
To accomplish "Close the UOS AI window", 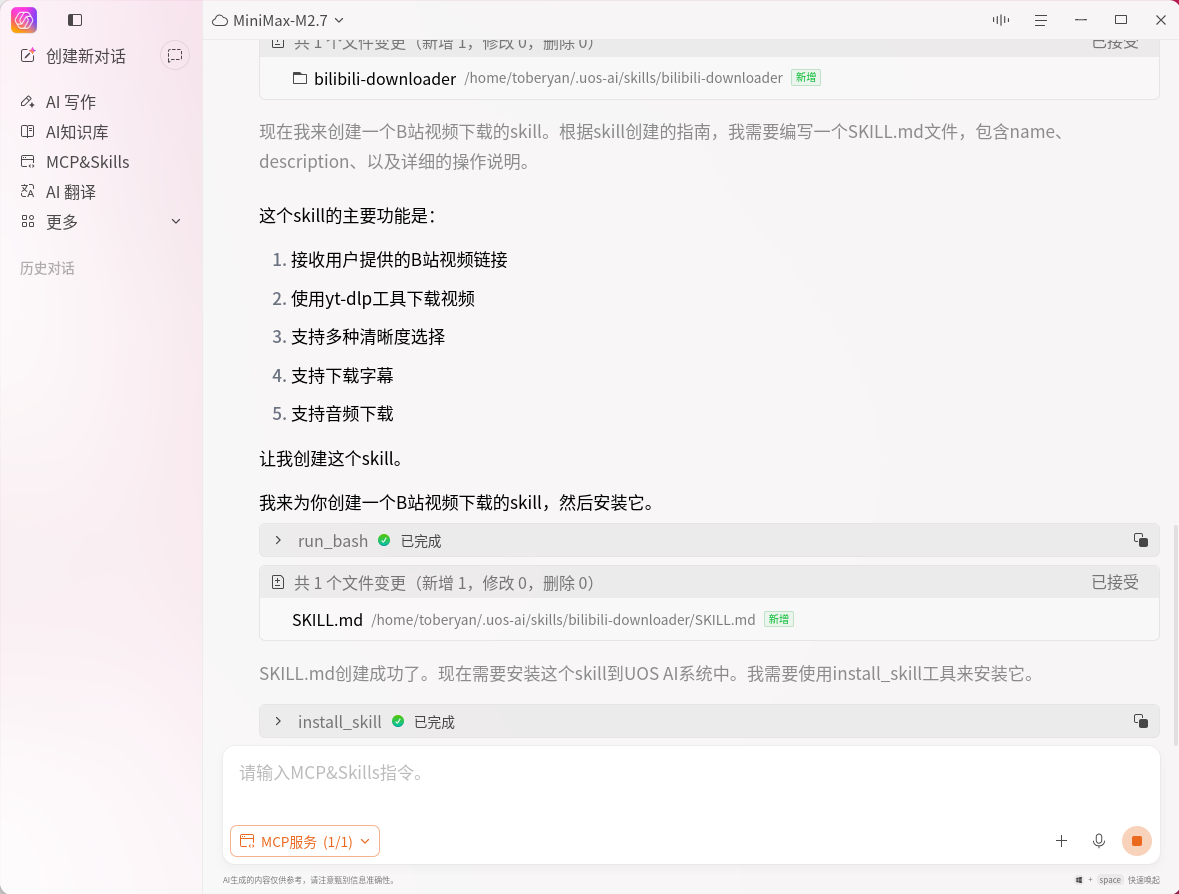I will pos(1161,20).
